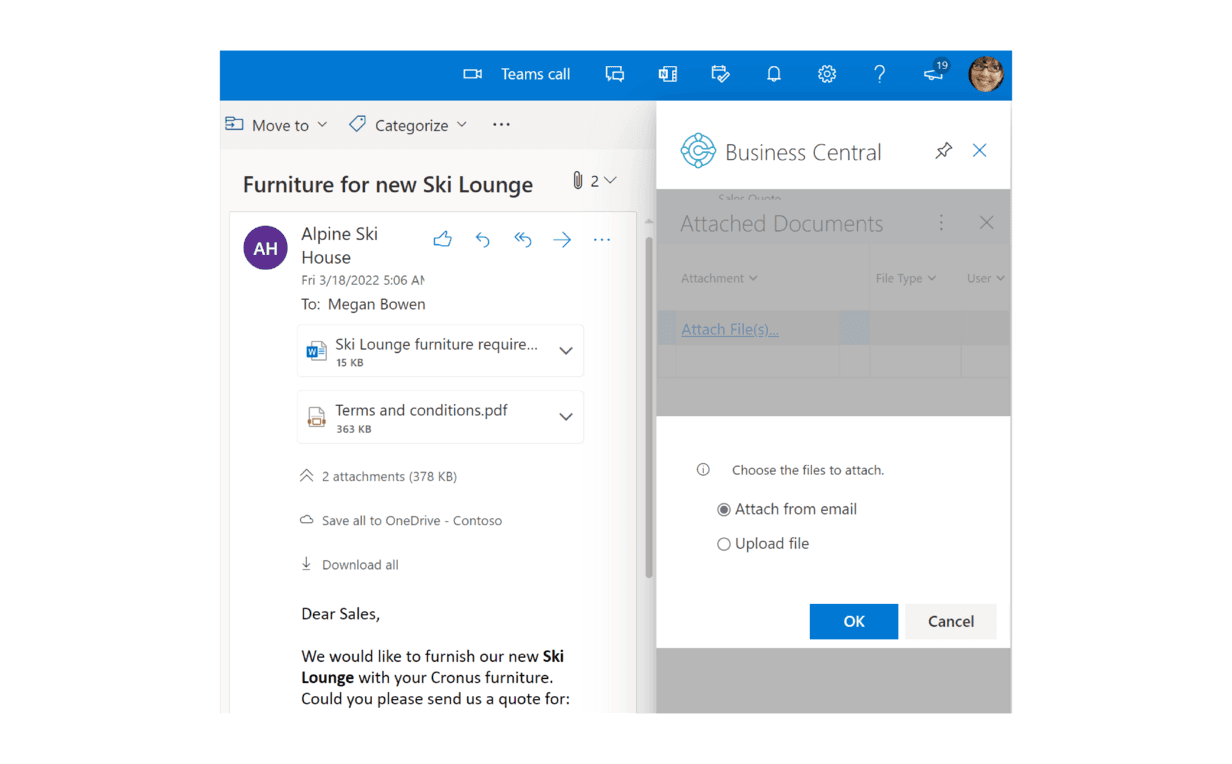Image resolution: width=1232 pixels, height=764 pixels.
Task: Open more email actions ellipsis menu
Action: pyautogui.click(x=601, y=239)
